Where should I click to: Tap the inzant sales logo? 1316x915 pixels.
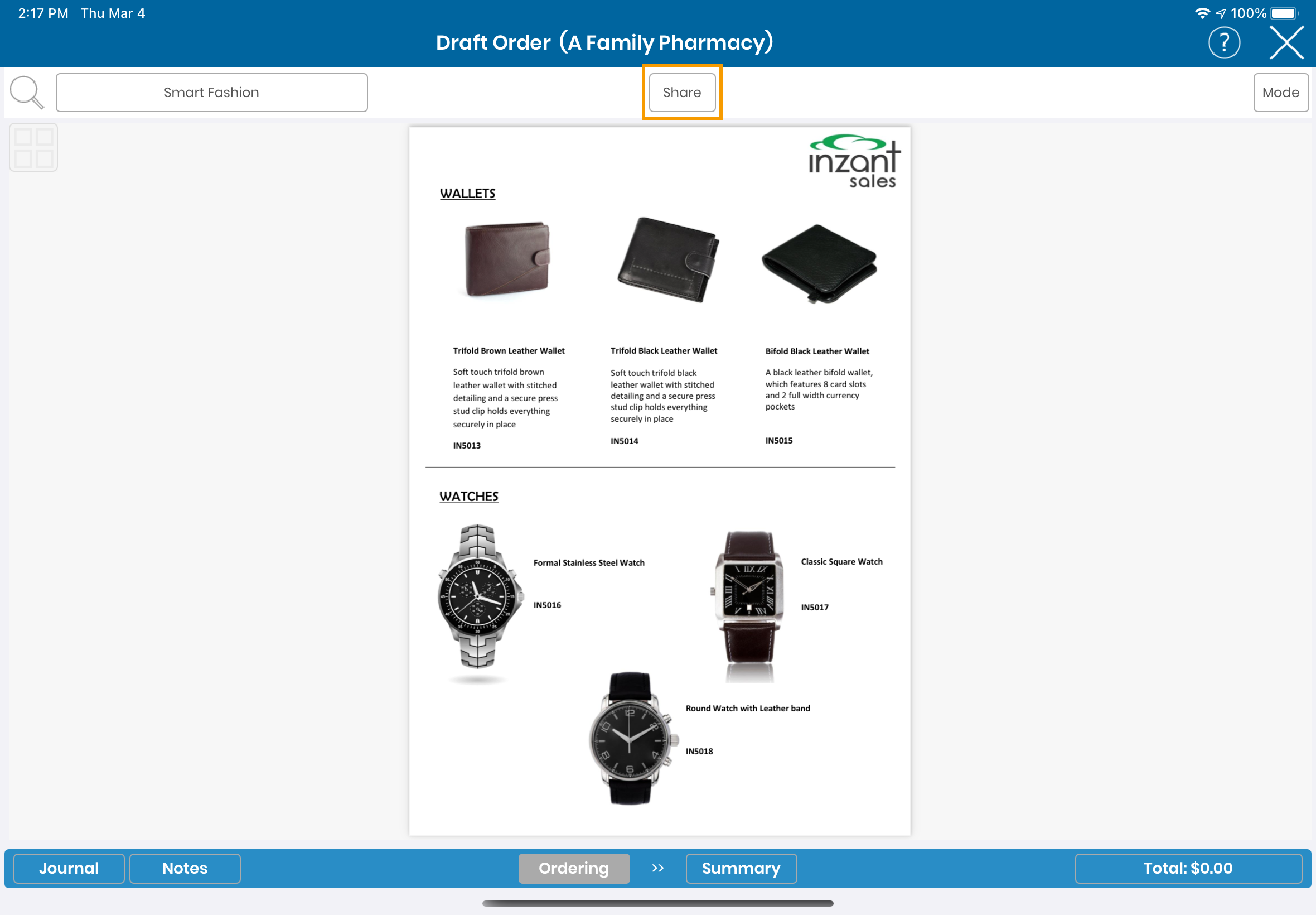click(854, 162)
